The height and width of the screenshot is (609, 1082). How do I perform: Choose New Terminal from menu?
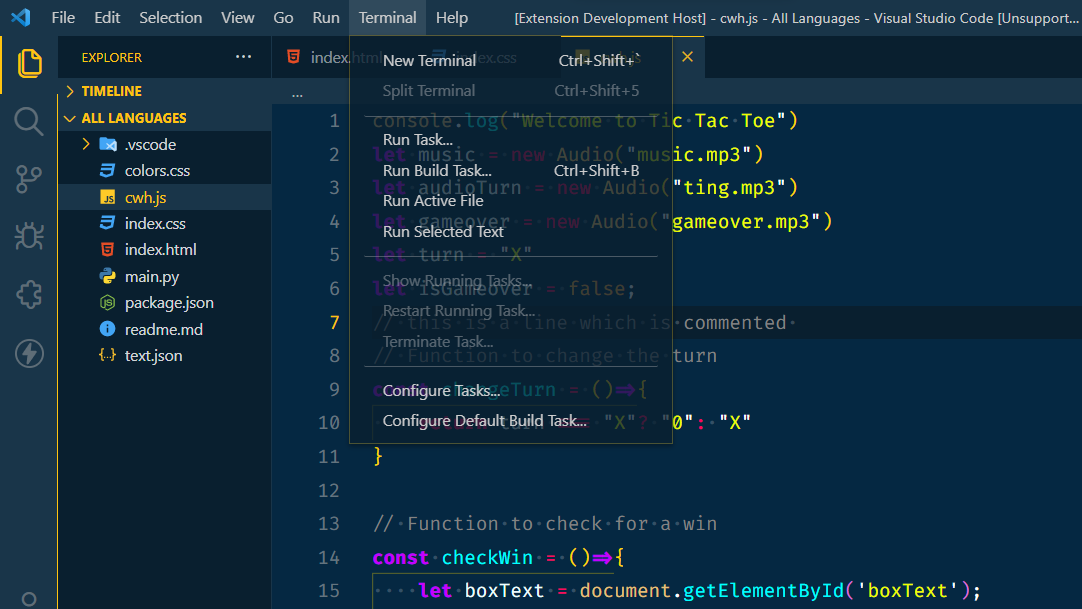[511, 61]
